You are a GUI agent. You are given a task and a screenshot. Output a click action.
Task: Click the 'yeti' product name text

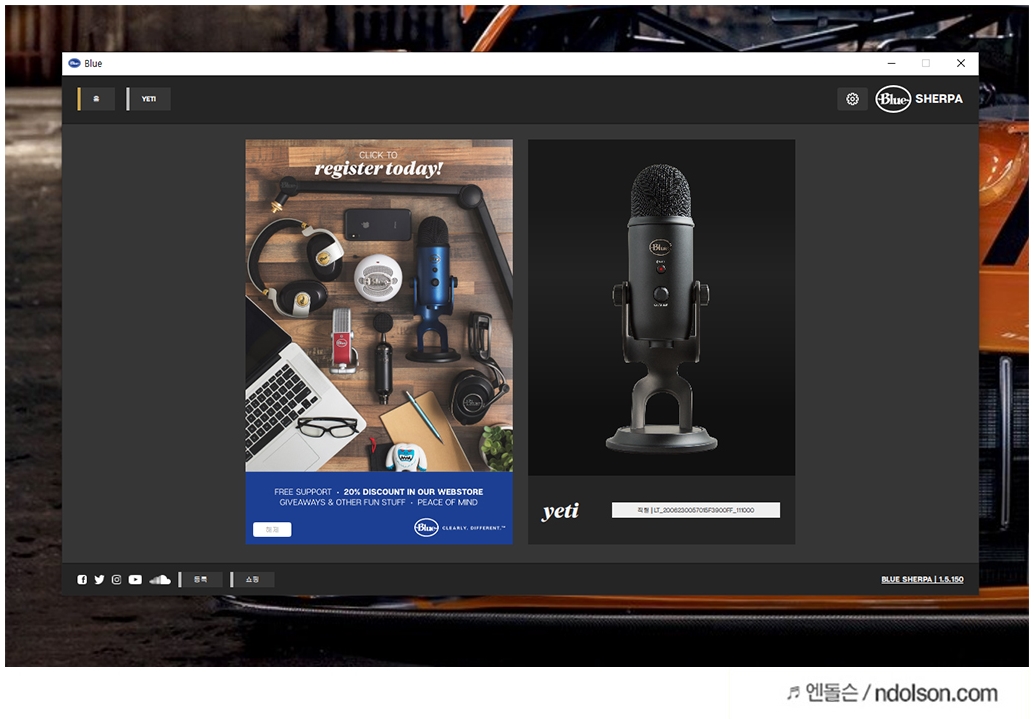coord(561,511)
